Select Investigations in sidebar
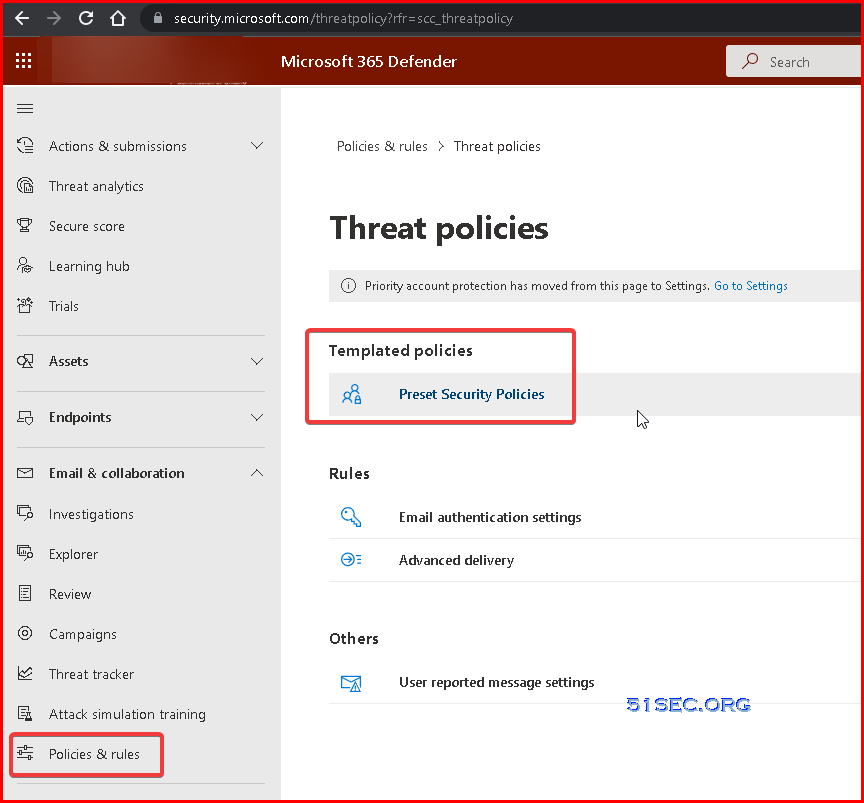Screen dimensions: 864x803 point(91,514)
